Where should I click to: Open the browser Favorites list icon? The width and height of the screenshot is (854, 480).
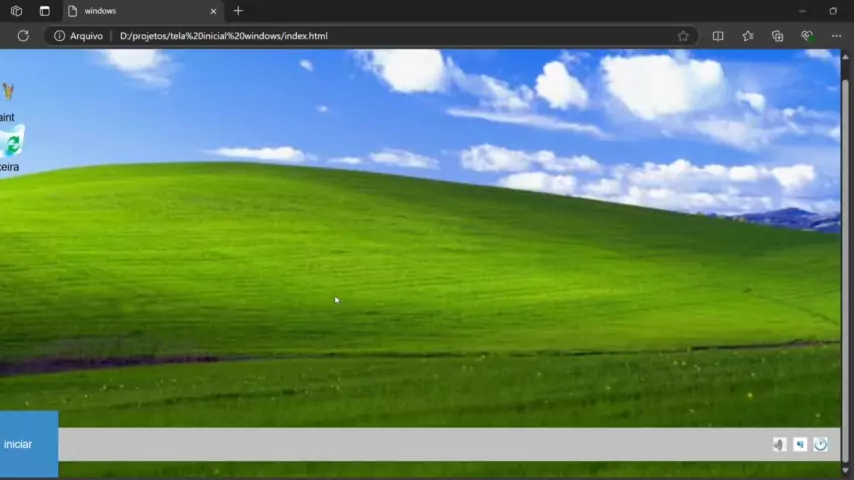tap(748, 36)
